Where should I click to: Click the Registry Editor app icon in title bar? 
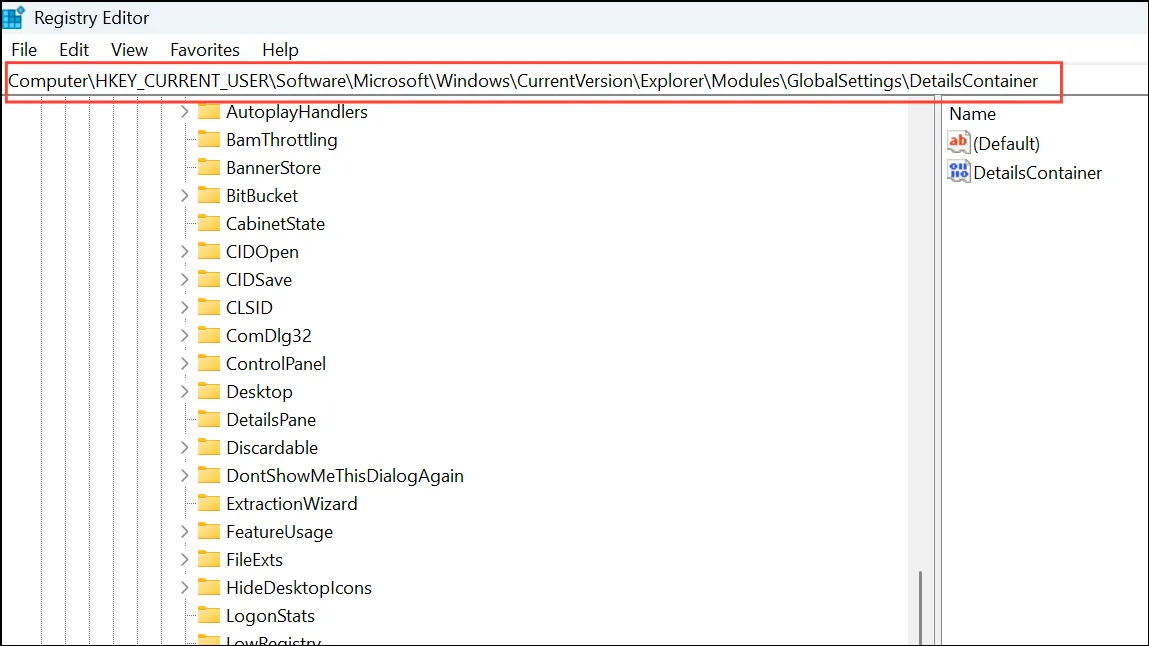[x=13, y=17]
